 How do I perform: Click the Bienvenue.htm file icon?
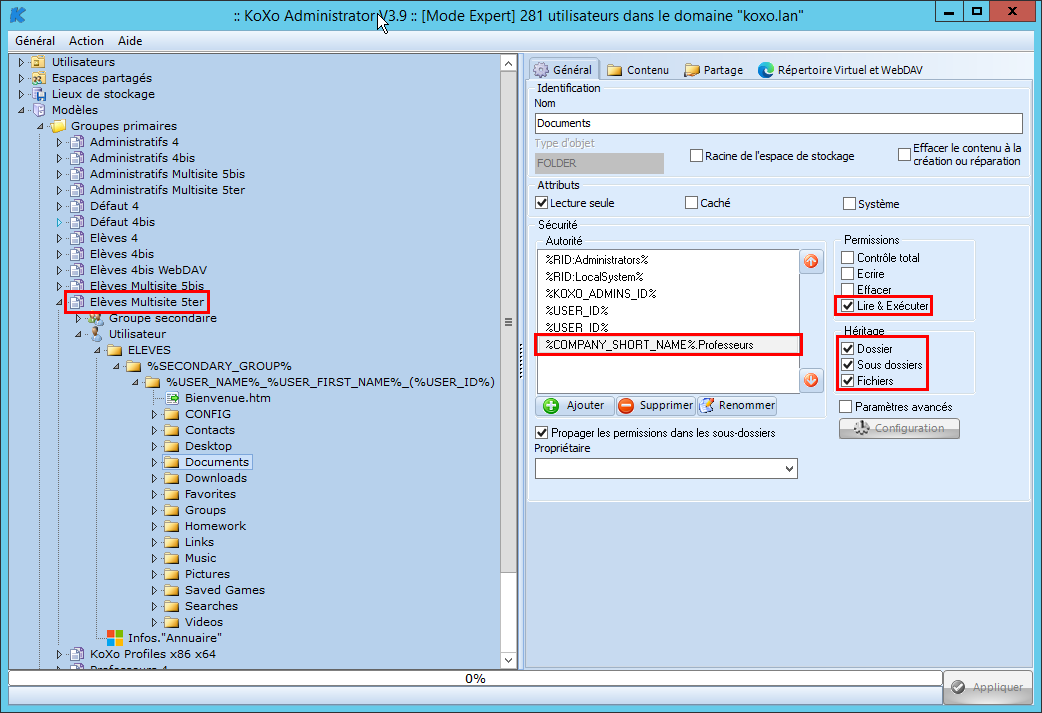point(172,398)
